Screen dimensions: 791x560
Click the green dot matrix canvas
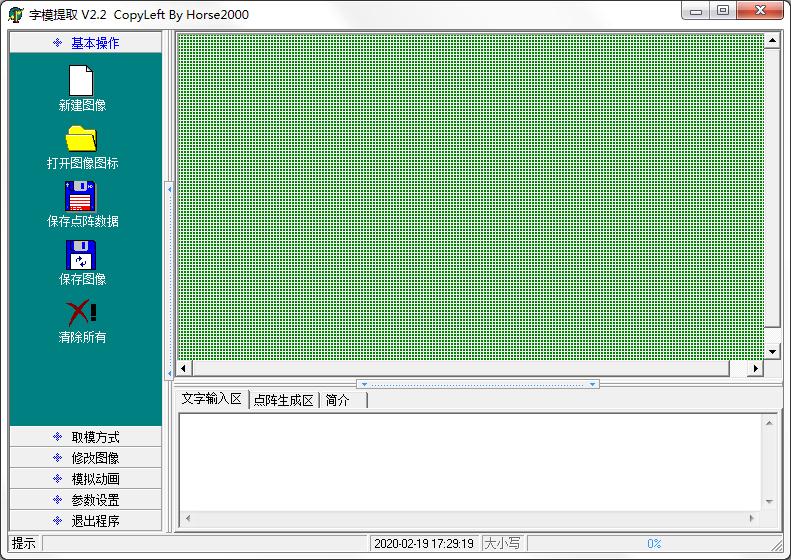pyautogui.click(x=470, y=195)
